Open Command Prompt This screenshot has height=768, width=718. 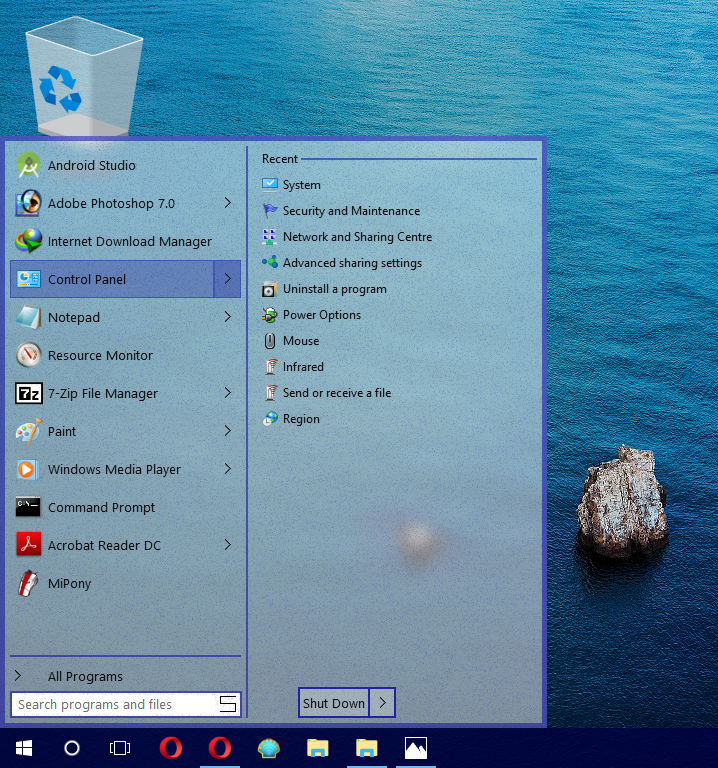[101, 508]
